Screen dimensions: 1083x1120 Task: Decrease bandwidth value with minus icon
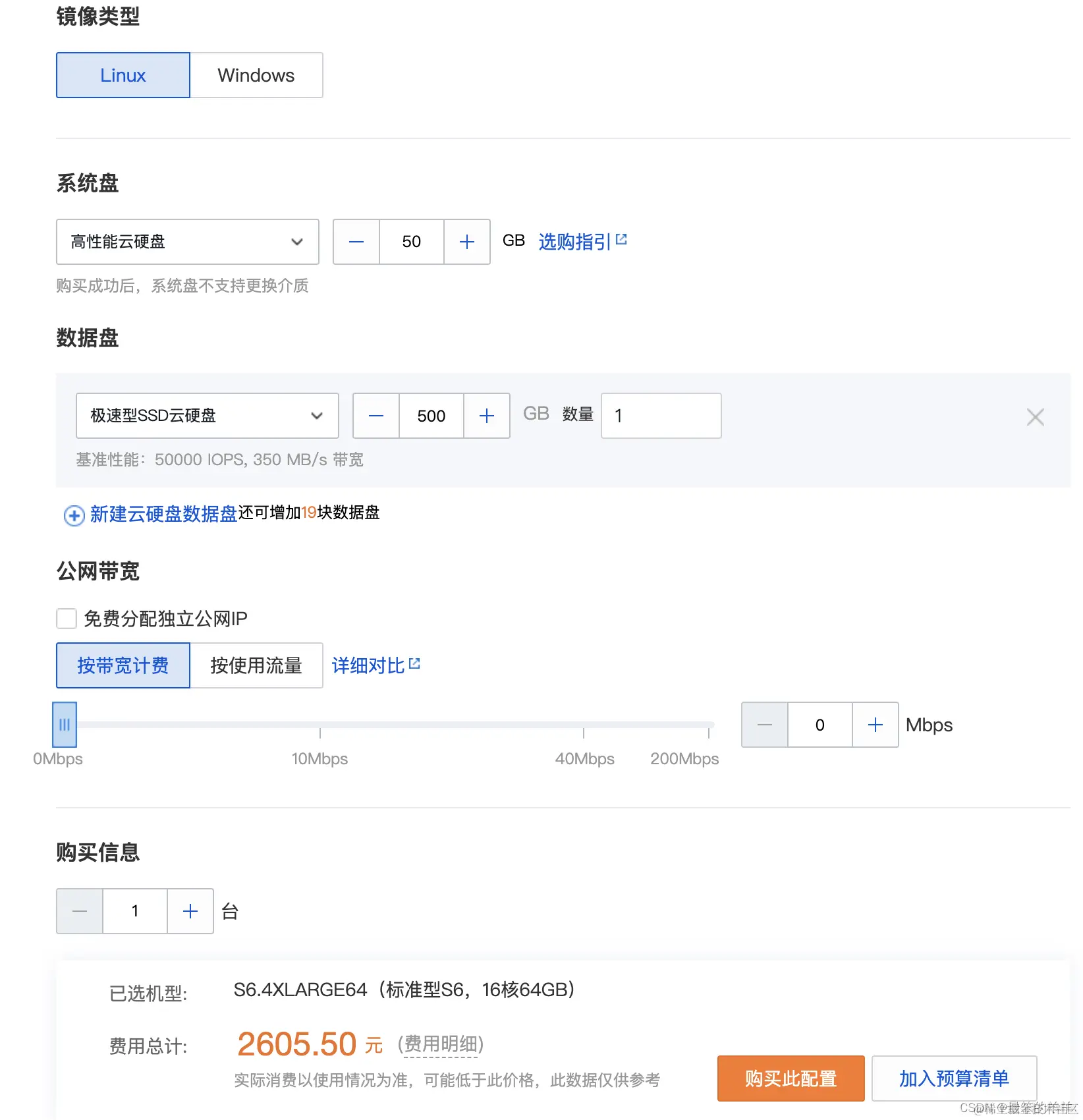tap(764, 725)
